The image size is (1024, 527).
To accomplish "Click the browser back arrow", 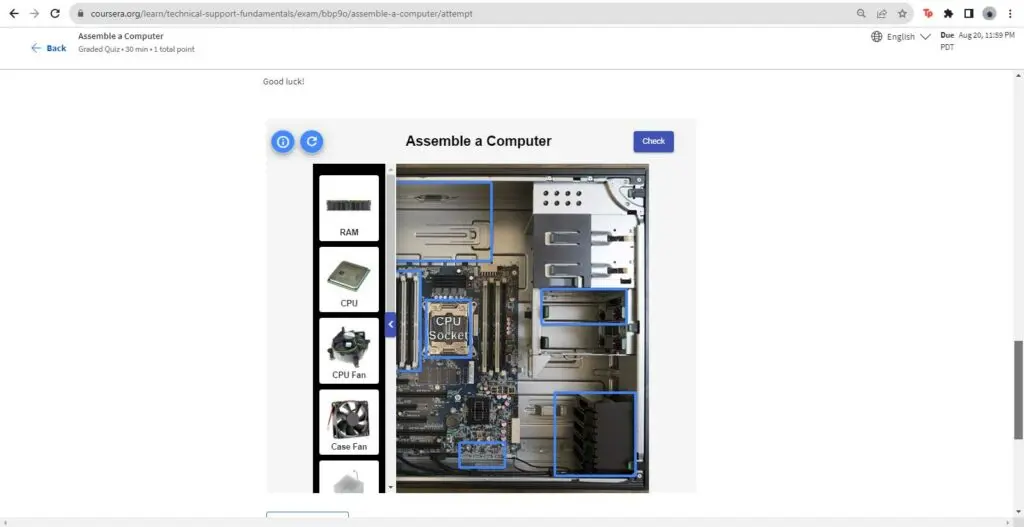I will [x=14, y=13].
